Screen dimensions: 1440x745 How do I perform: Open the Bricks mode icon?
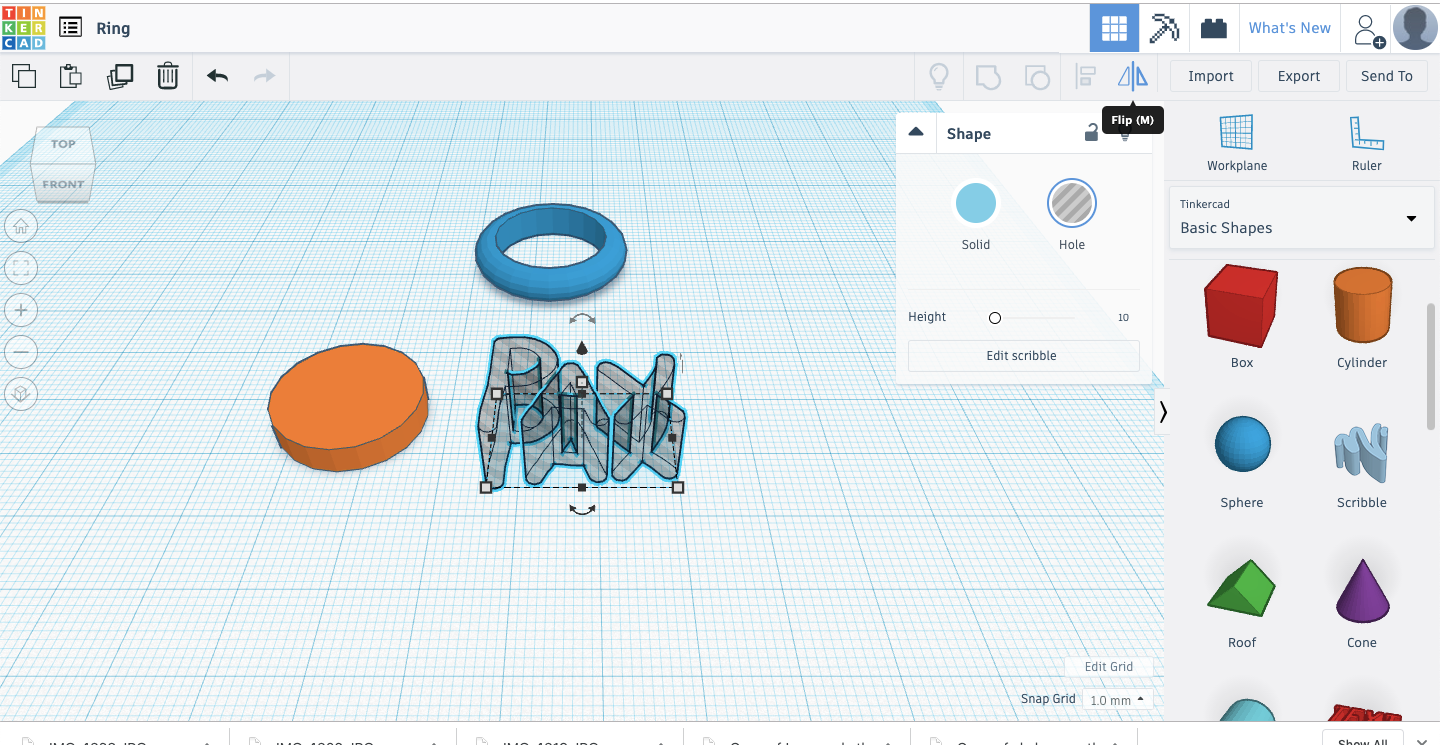click(x=1214, y=28)
